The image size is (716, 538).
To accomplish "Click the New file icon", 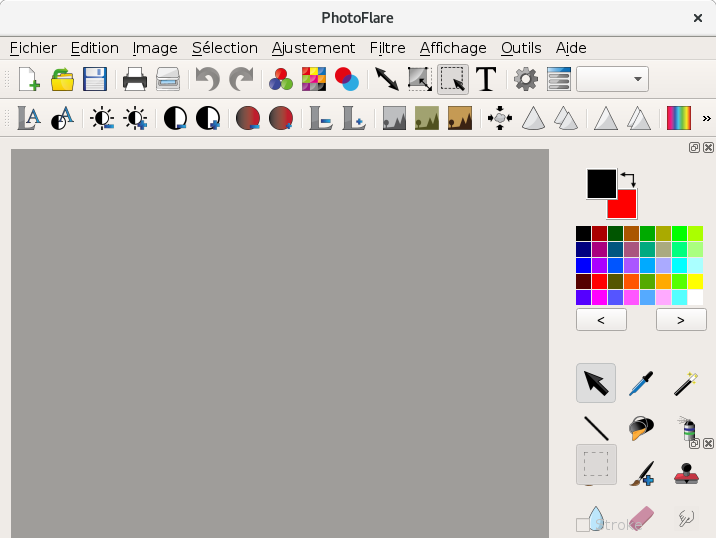I will click(29, 79).
